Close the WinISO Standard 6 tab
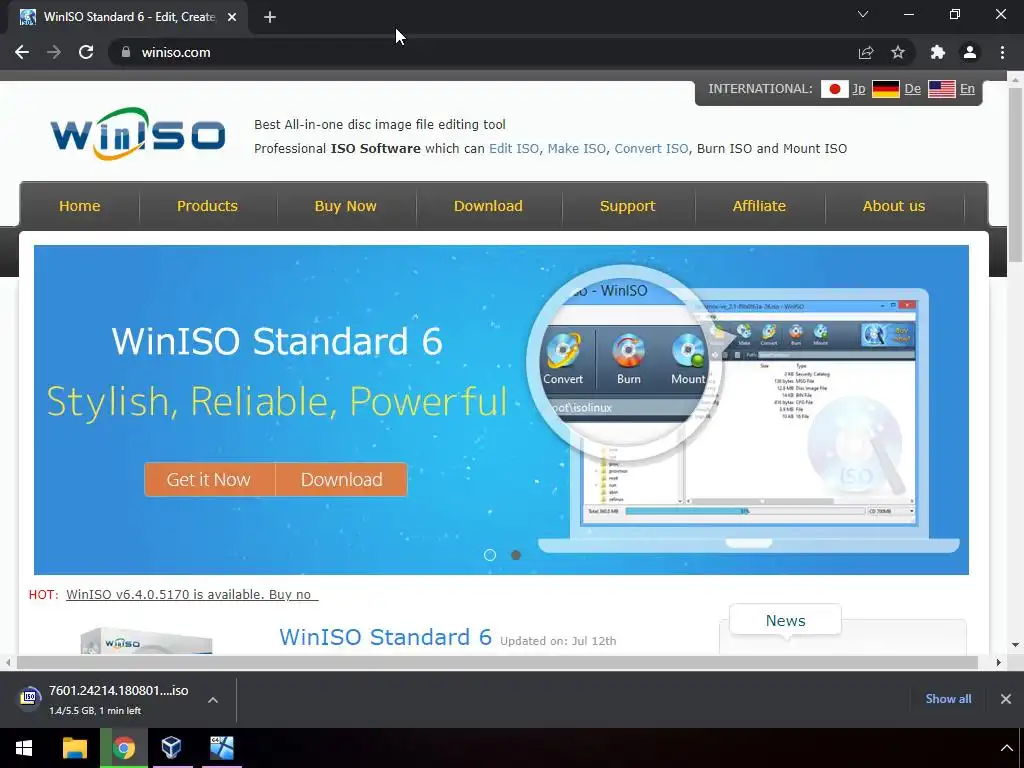Image resolution: width=1024 pixels, height=768 pixels. pyautogui.click(x=232, y=17)
